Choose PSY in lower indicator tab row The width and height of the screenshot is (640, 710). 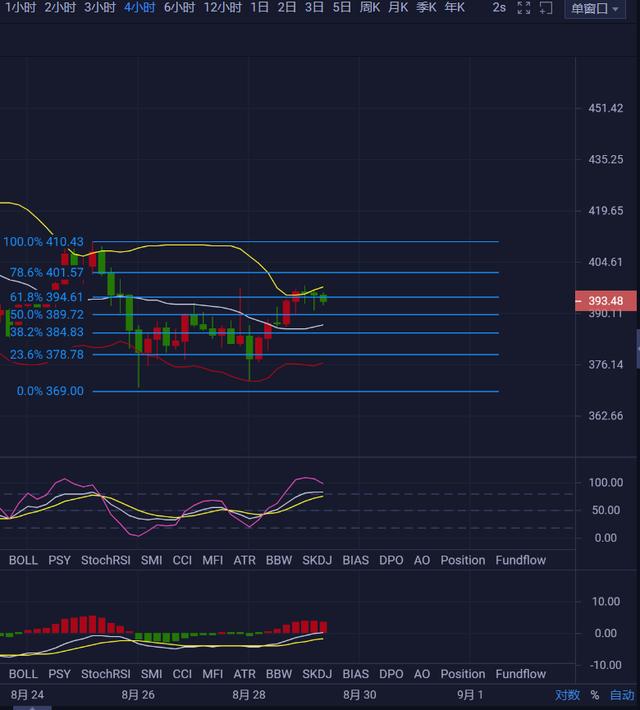coord(59,674)
